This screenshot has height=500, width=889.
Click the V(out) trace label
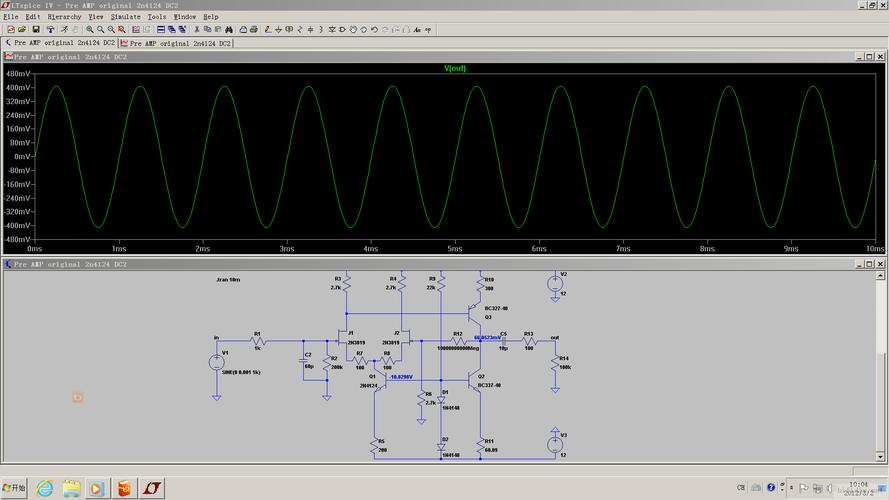455,68
